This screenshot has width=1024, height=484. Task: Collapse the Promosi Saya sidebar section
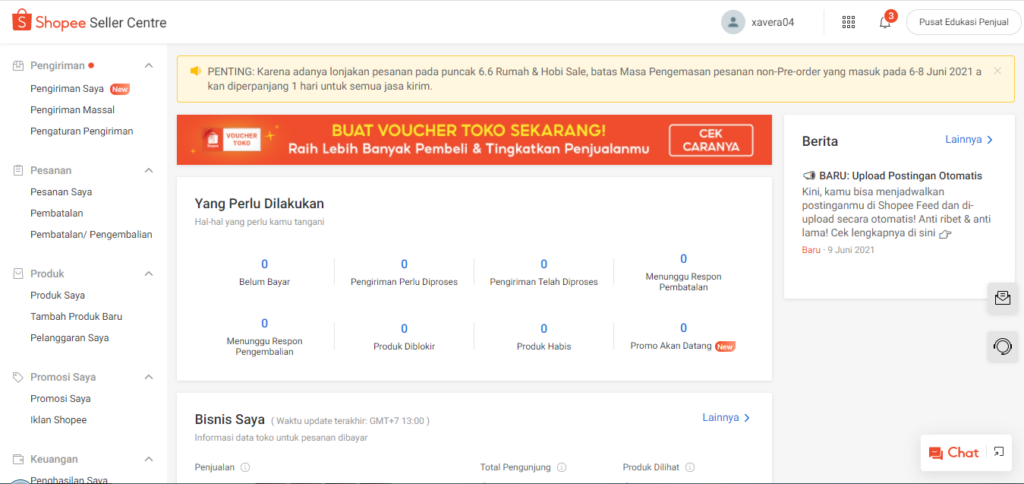tap(149, 377)
